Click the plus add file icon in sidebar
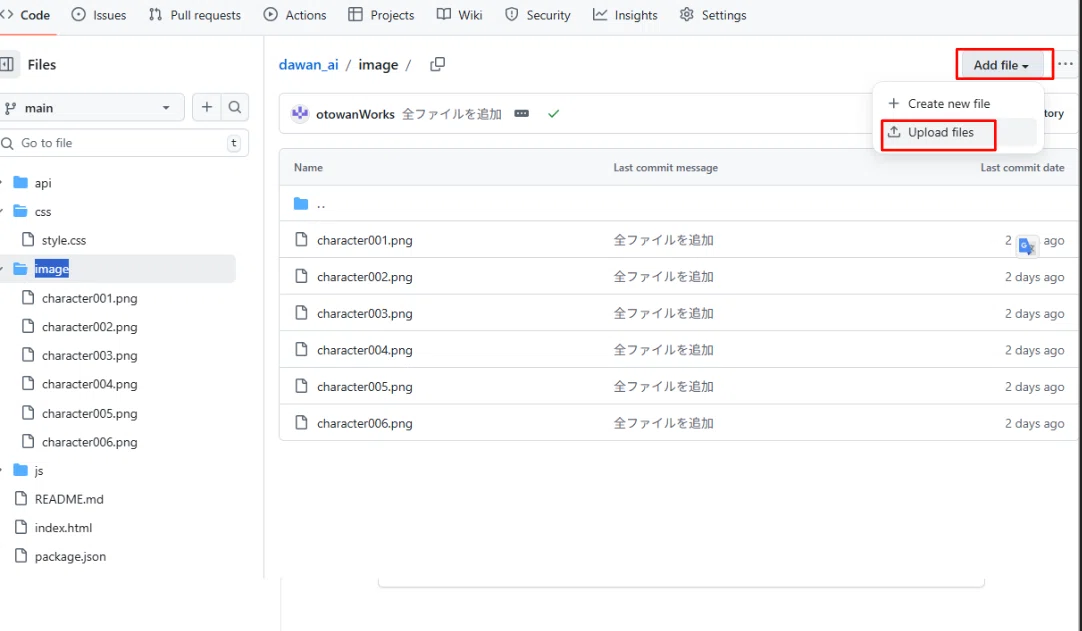 [x=206, y=107]
